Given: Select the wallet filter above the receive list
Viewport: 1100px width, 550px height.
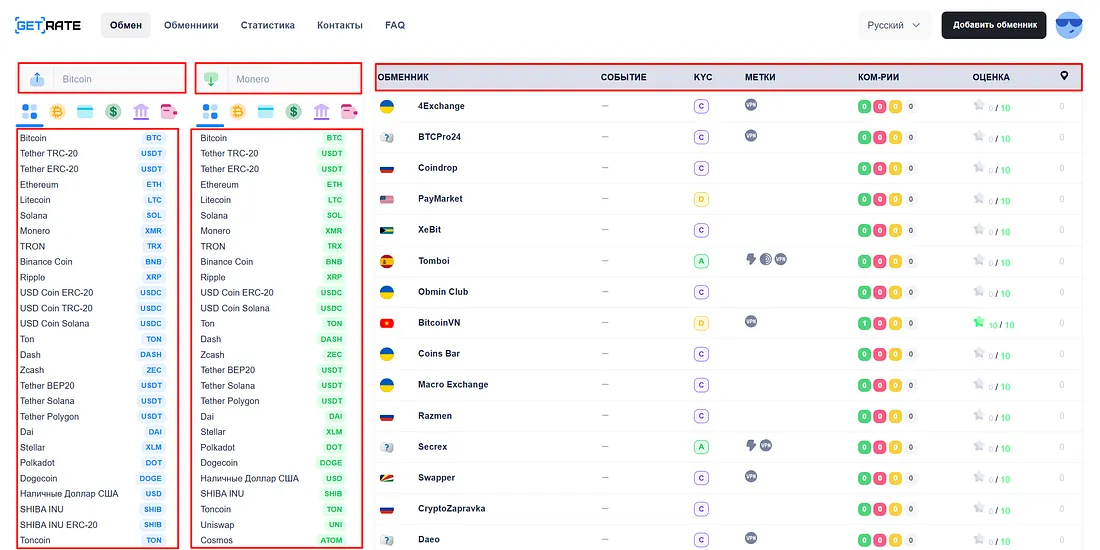Looking at the screenshot, I should (349, 111).
